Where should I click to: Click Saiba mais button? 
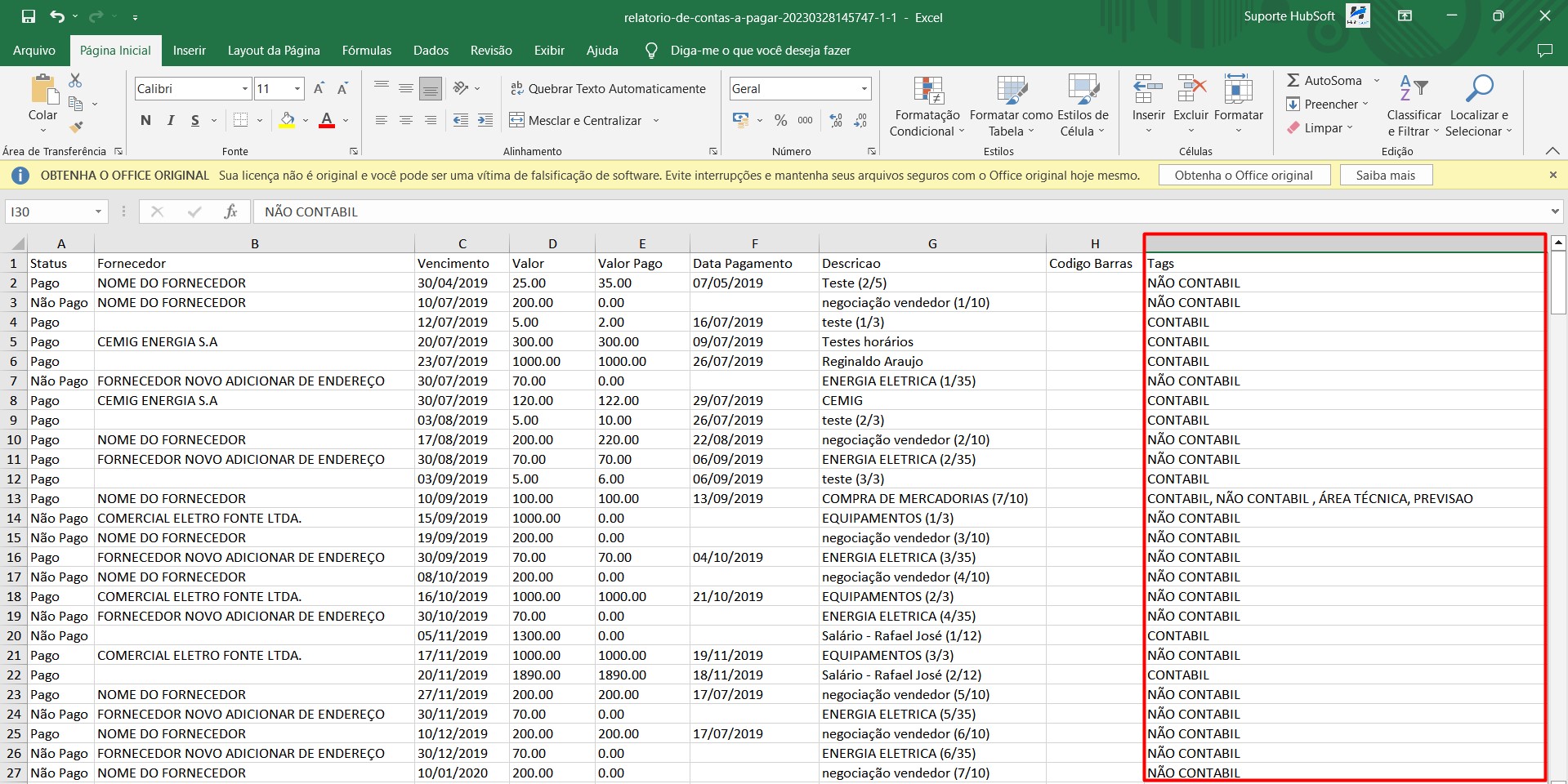click(x=1386, y=175)
